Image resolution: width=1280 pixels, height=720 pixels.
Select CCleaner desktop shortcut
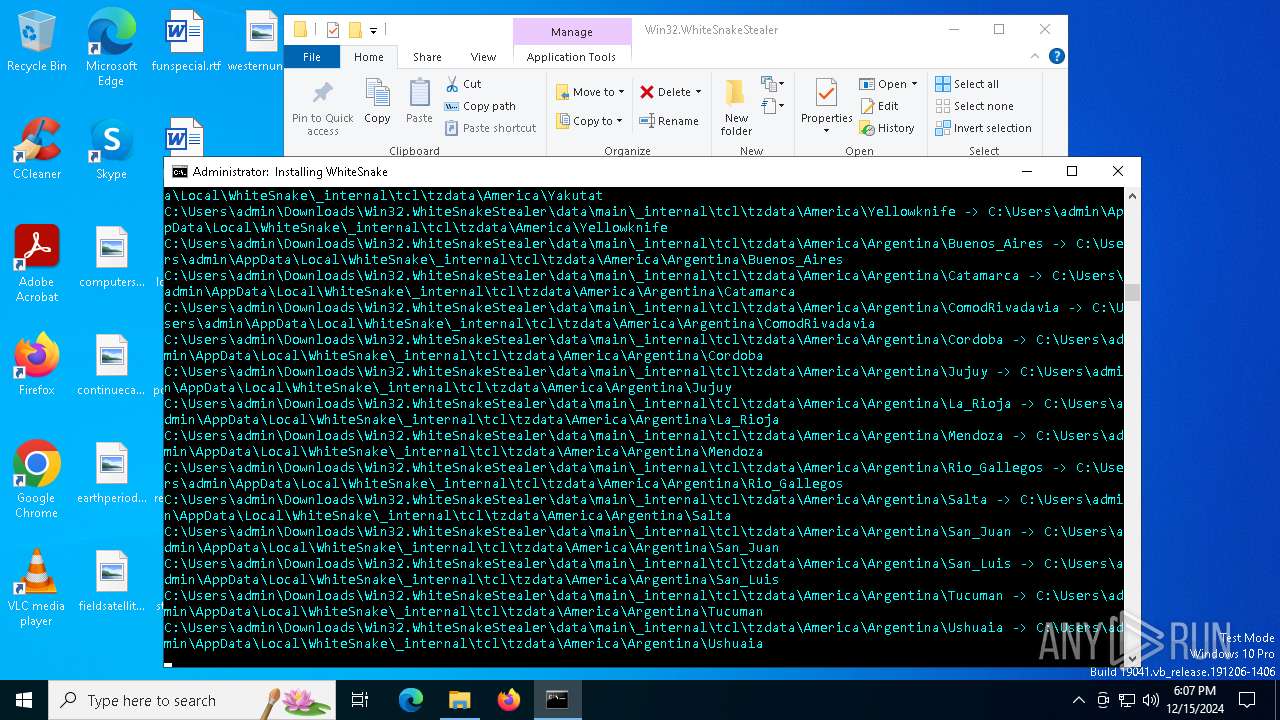click(x=37, y=149)
